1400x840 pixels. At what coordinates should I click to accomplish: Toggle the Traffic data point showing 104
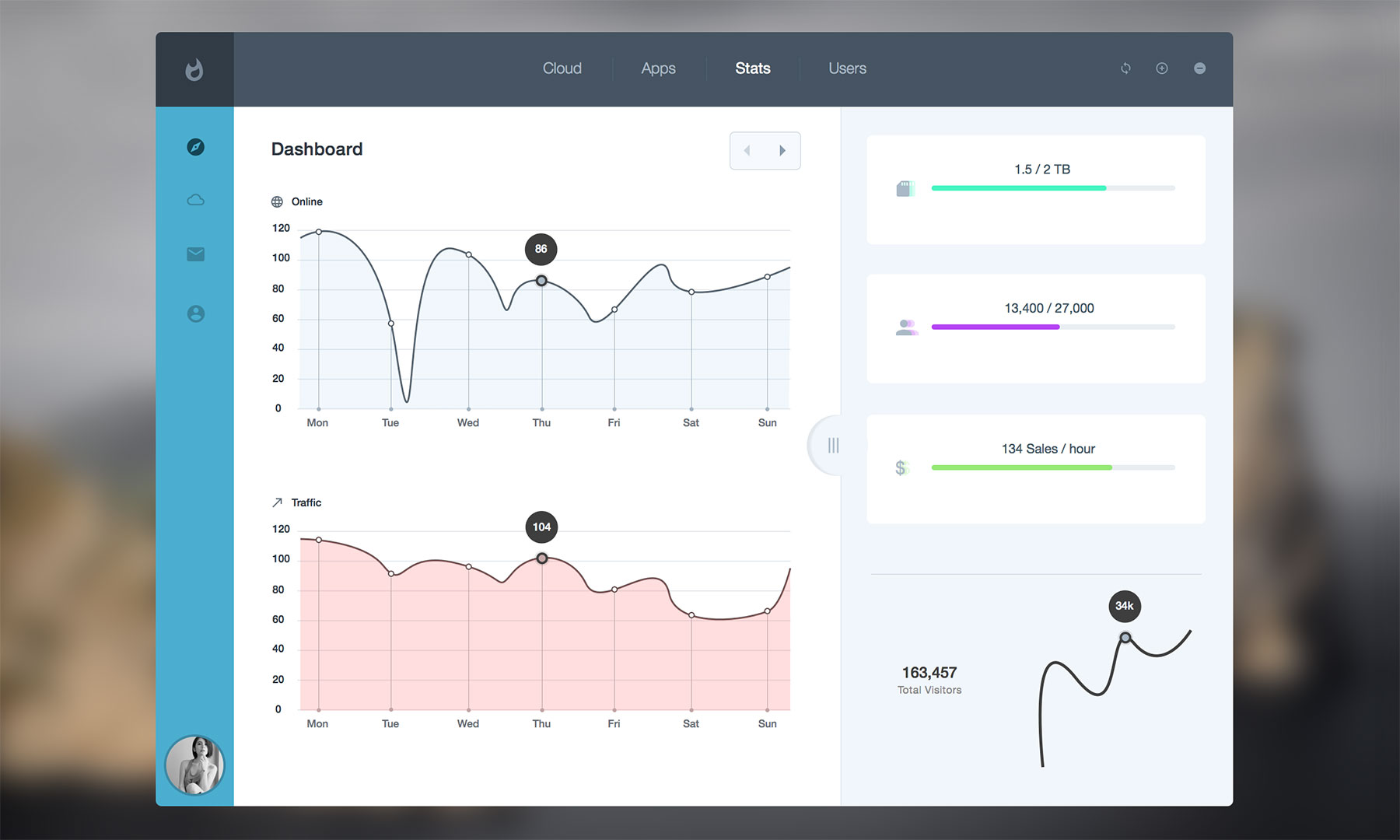point(541,558)
